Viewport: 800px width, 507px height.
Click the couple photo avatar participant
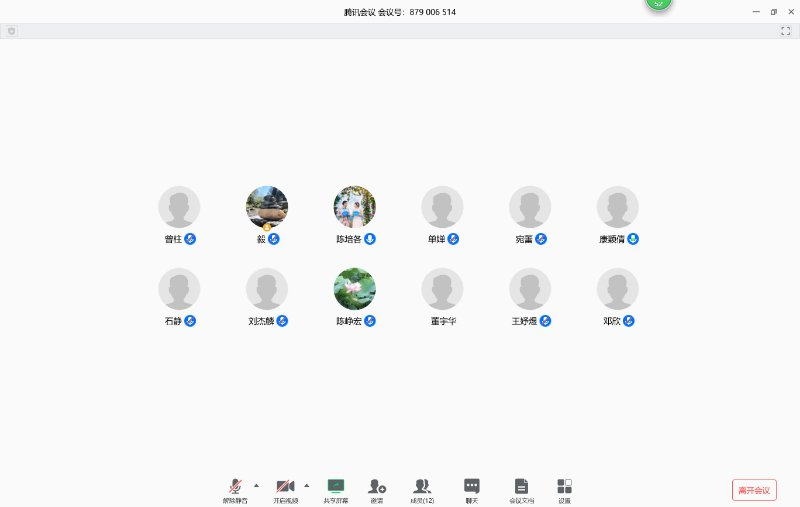click(x=355, y=207)
